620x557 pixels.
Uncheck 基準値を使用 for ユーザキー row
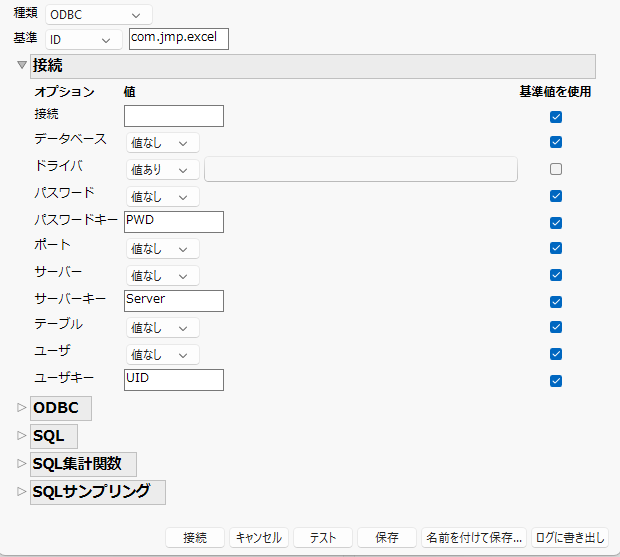click(556, 381)
